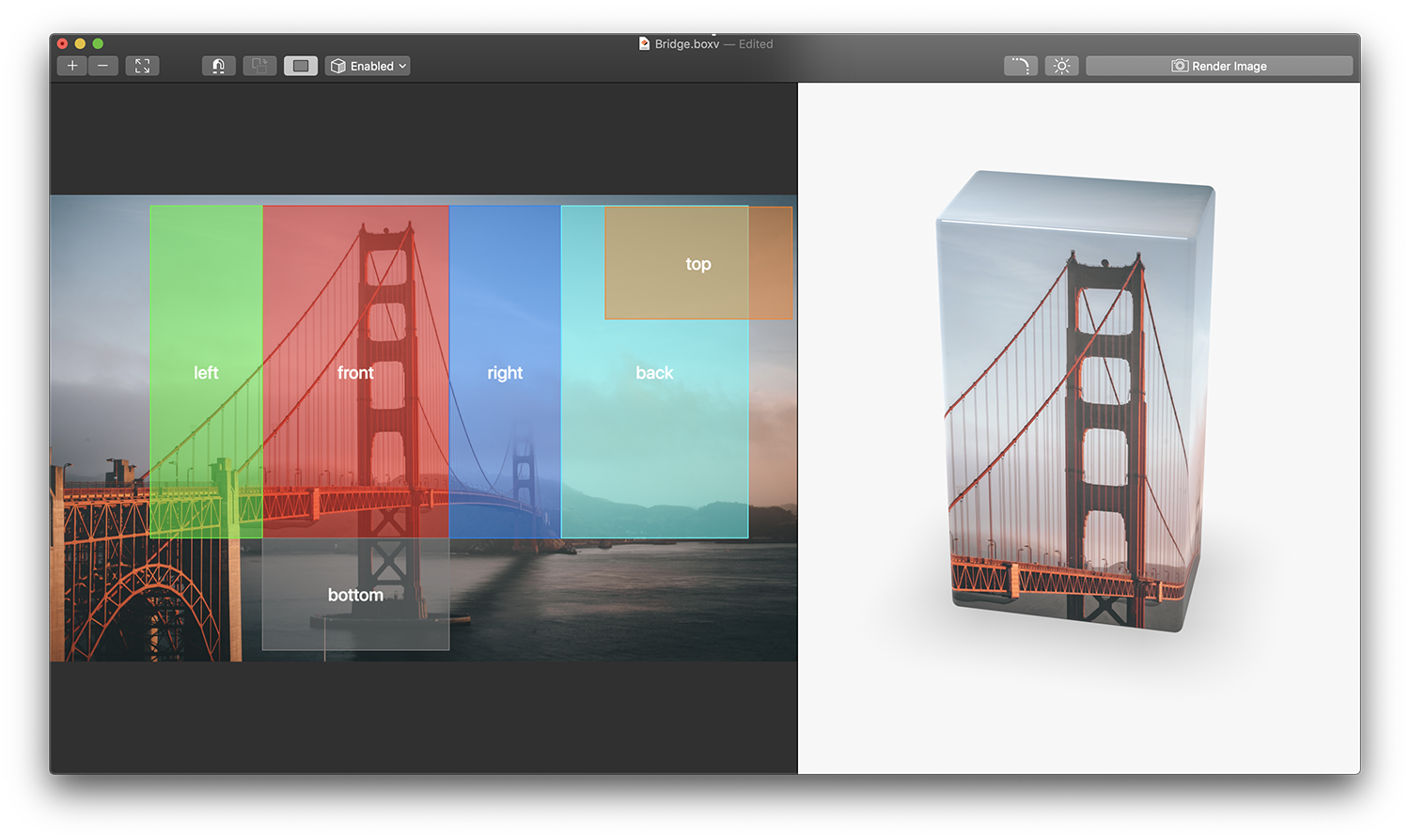Click the zoom in plus icon
The height and width of the screenshot is (840, 1410).
(72, 66)
